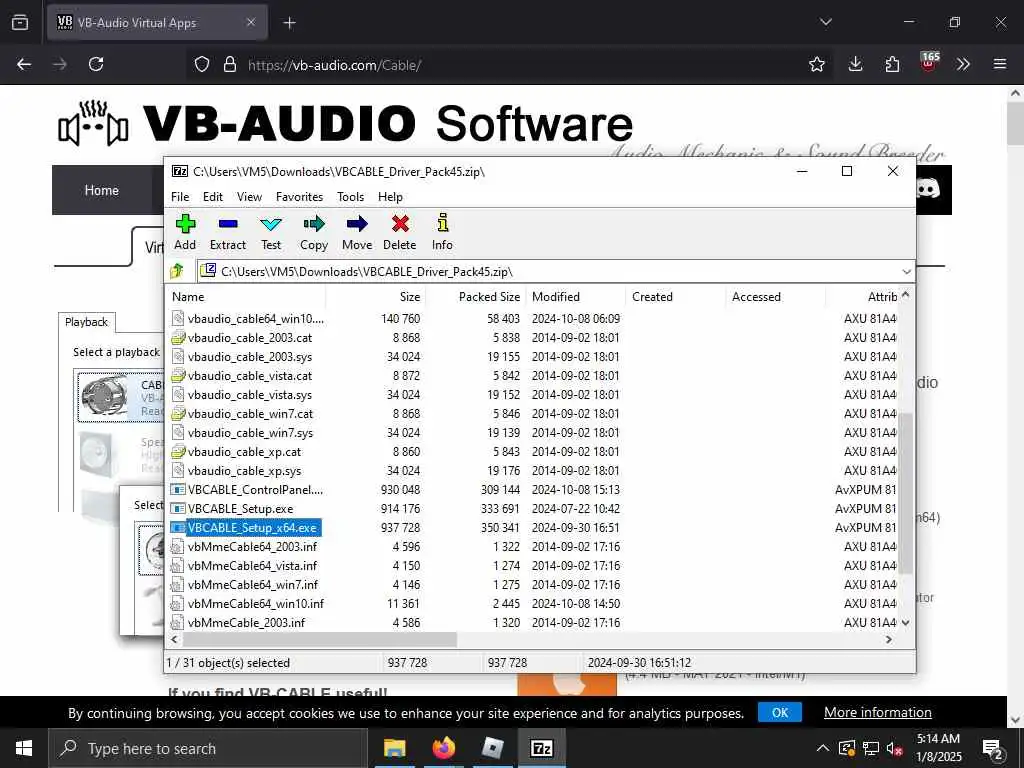The height and width of the screenshot is (768, 1024).
Task: Click the Discord icon on the website
Action: coord(927,189)
